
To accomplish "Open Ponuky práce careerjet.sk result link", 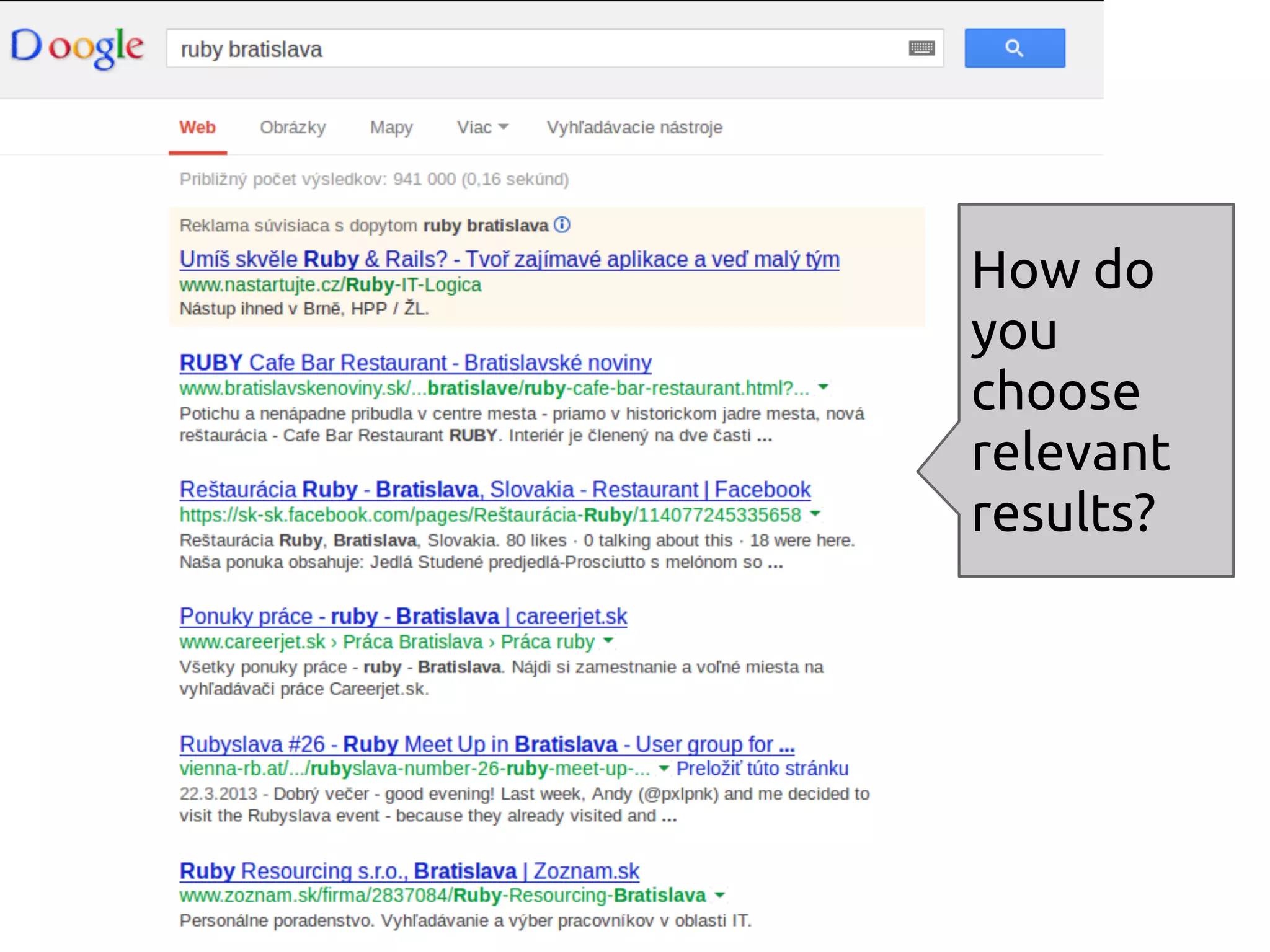I will click(x=403, y=616).
